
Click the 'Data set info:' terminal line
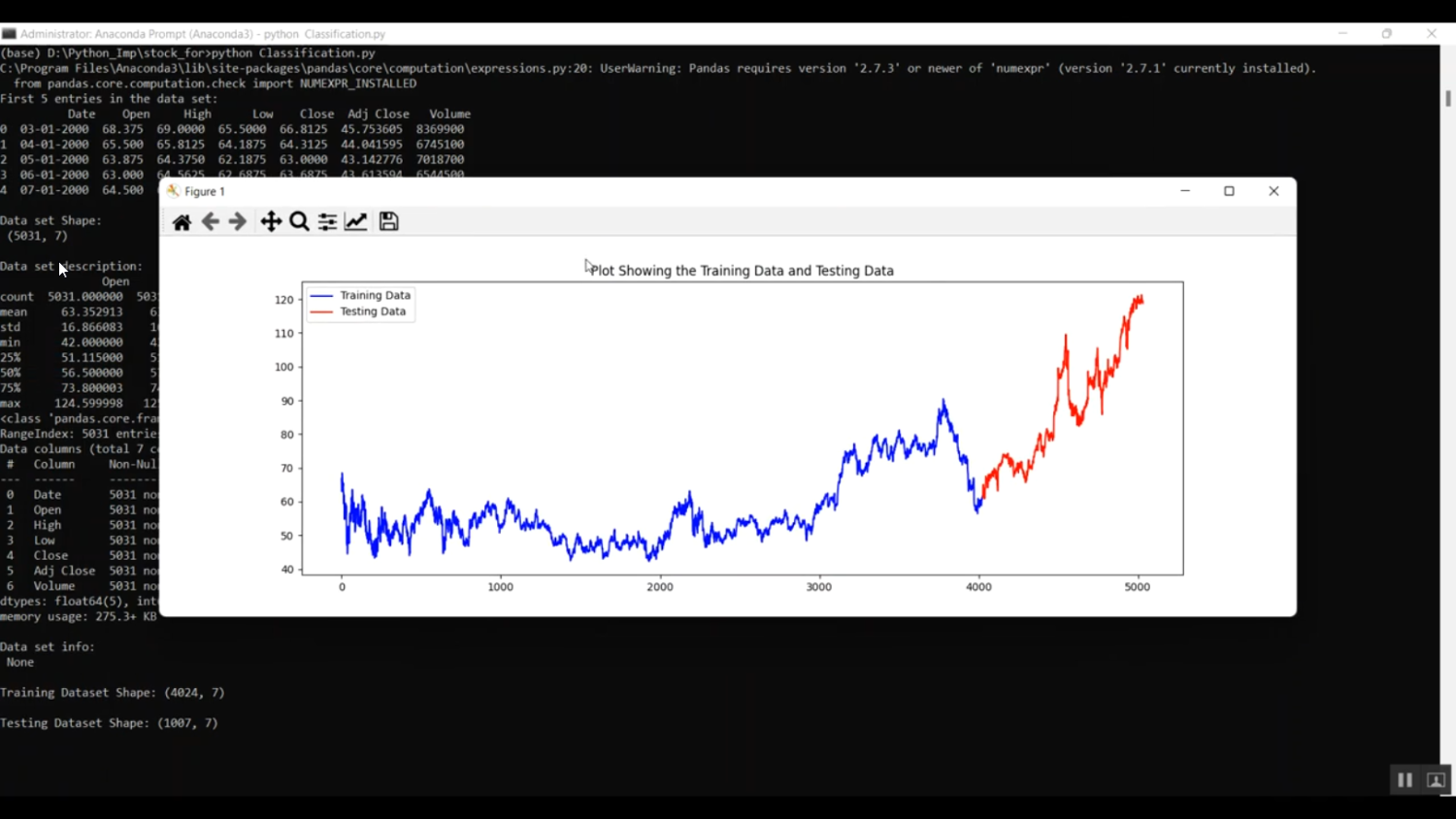(x=48, y=647)
